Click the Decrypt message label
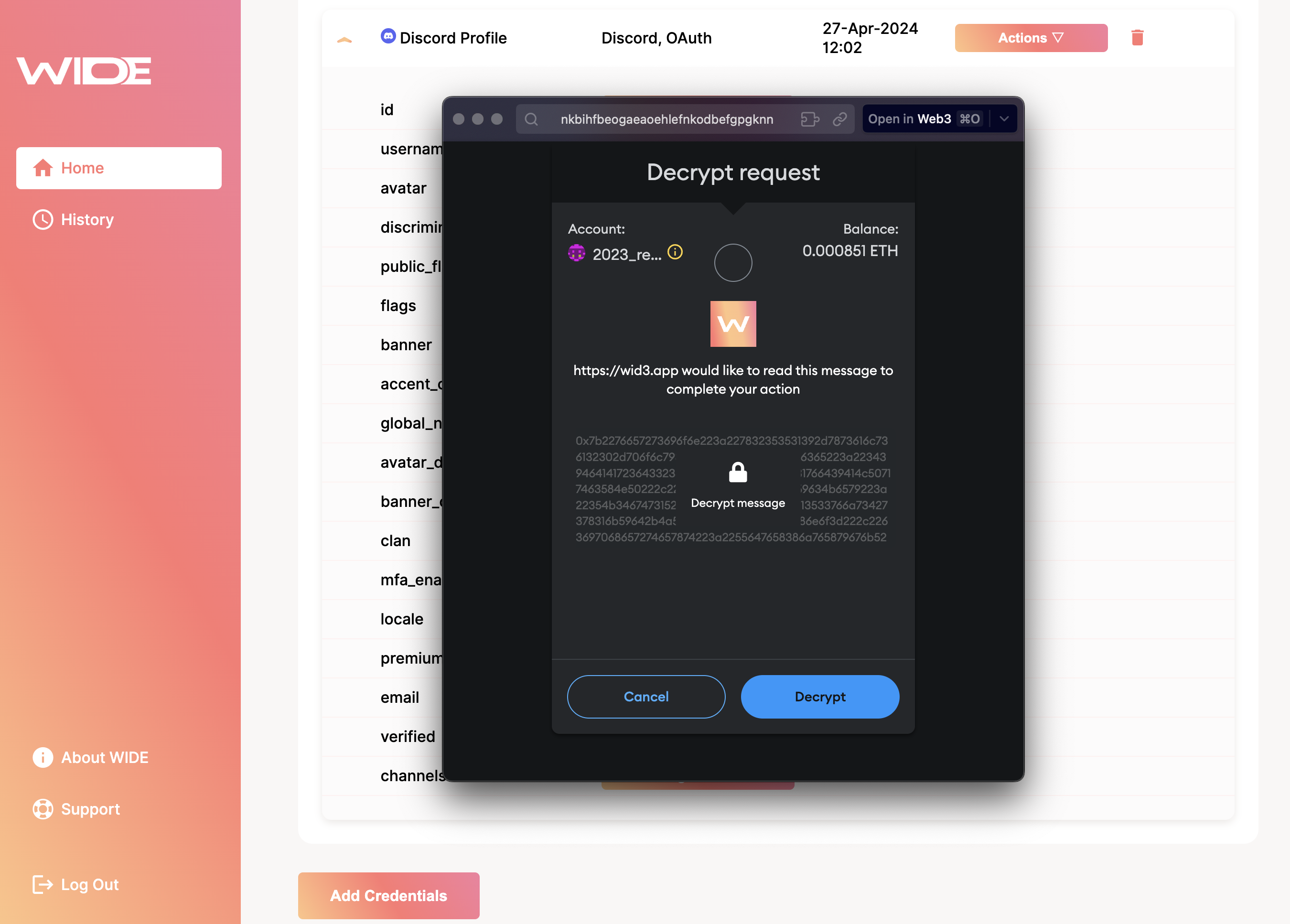This screenshot has height=924, width=1290. point(738,503)
